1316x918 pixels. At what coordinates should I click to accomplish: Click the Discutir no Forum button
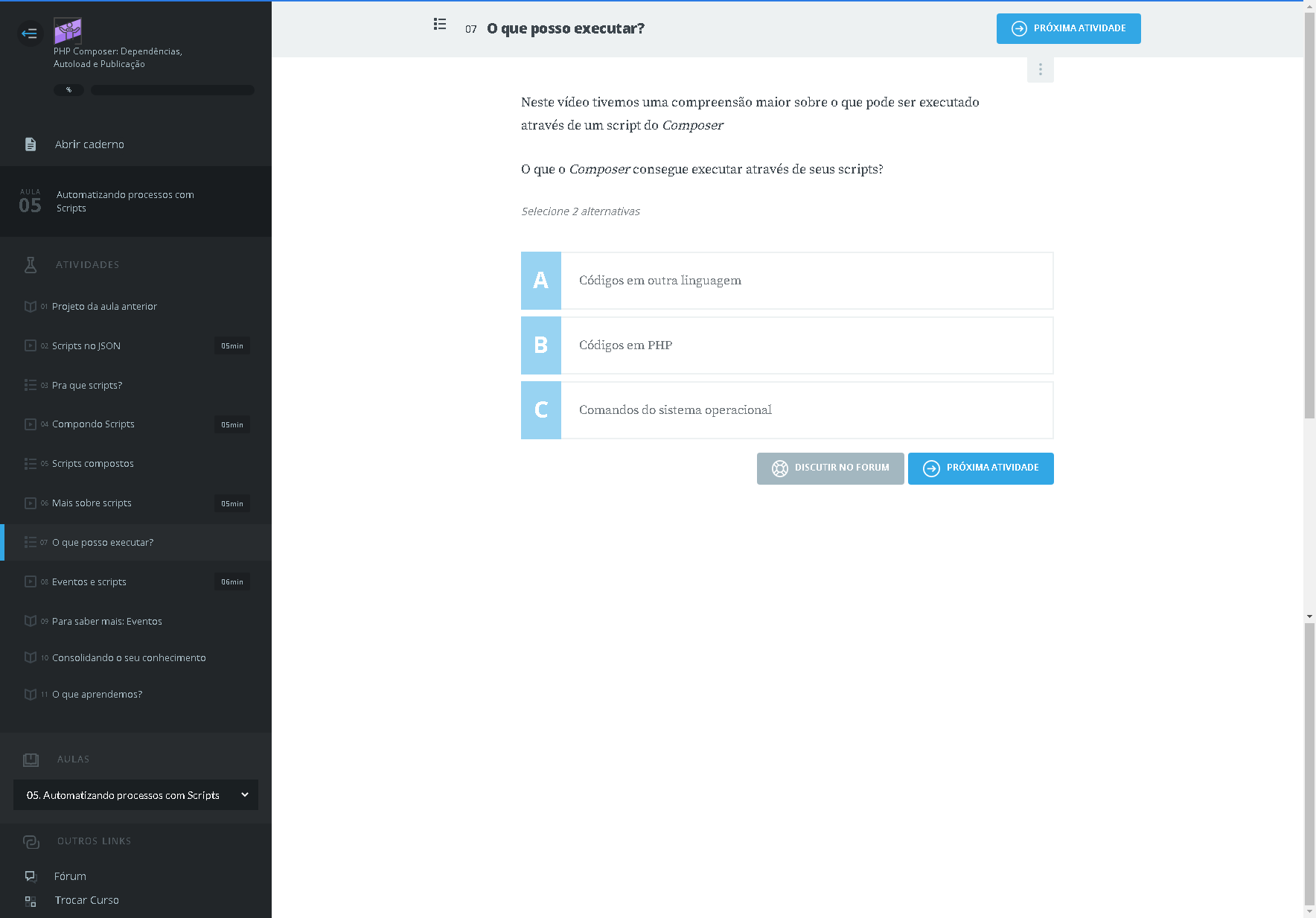(x=830, y=468)
